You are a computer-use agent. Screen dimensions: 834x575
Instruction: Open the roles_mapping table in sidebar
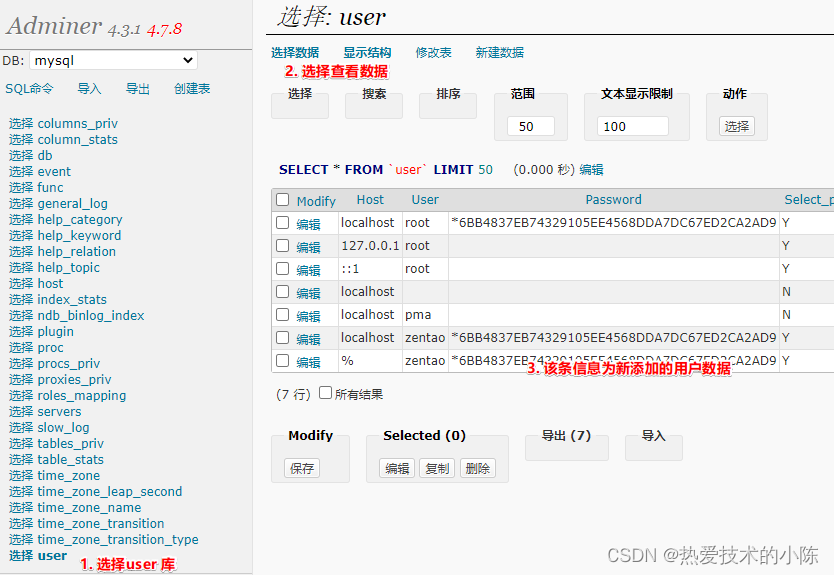[x=82, y=396]
